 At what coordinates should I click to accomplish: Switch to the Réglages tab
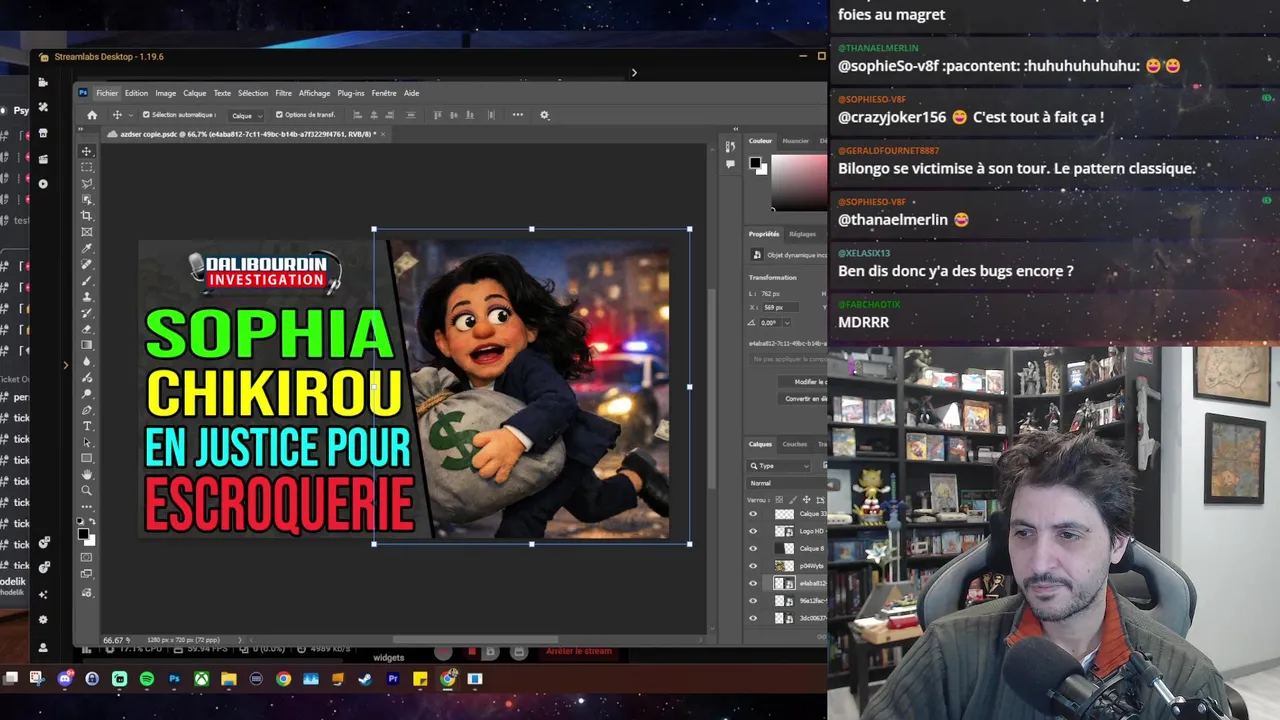tap(802, 234)
